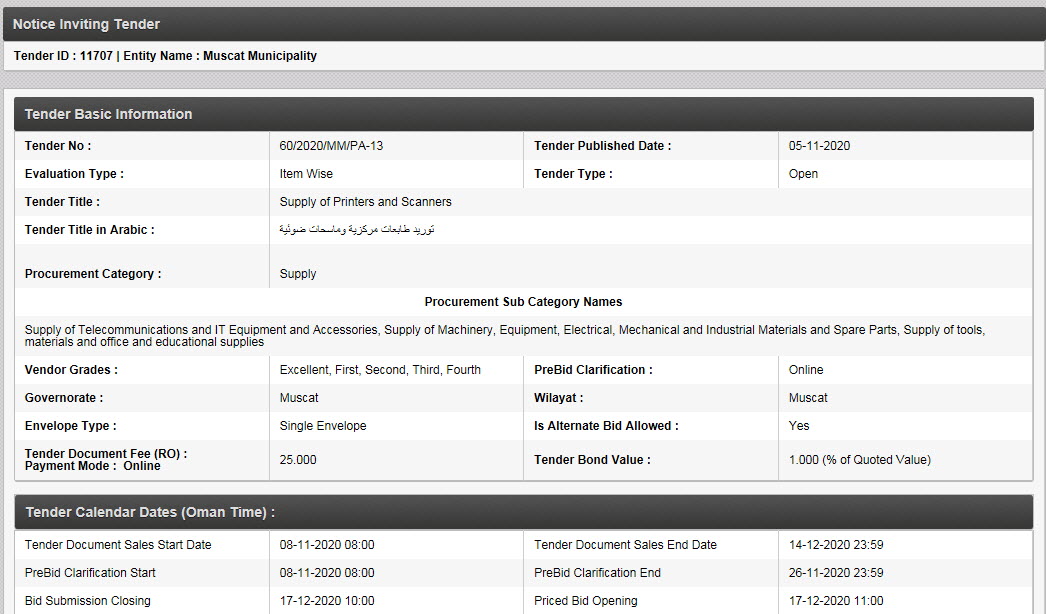Click the Open tender type value
Viewport: 1046px width, 614px height.
[x=803, y=174]
